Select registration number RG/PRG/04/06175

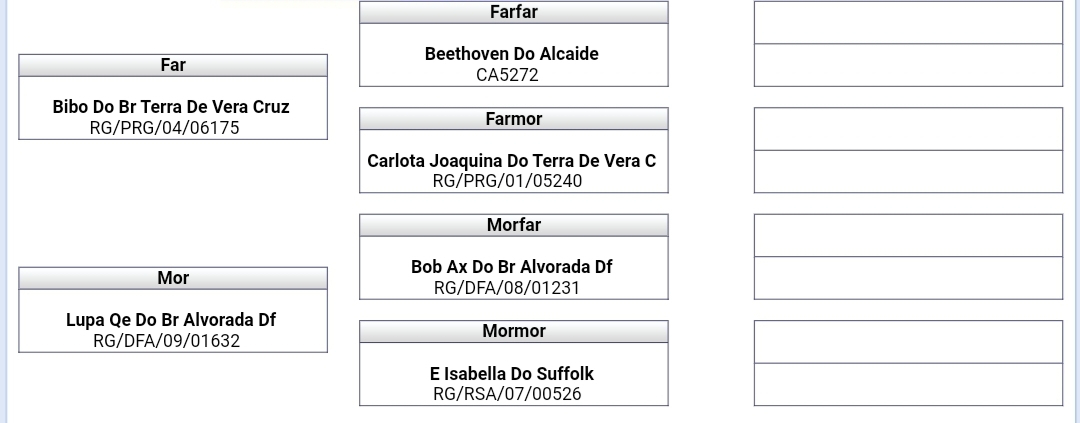point(165,128)
